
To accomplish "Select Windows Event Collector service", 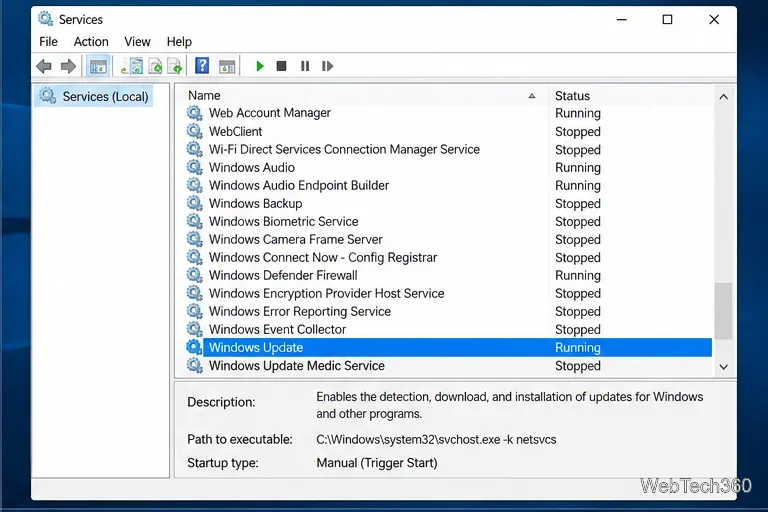I will [x=277, y=329].
